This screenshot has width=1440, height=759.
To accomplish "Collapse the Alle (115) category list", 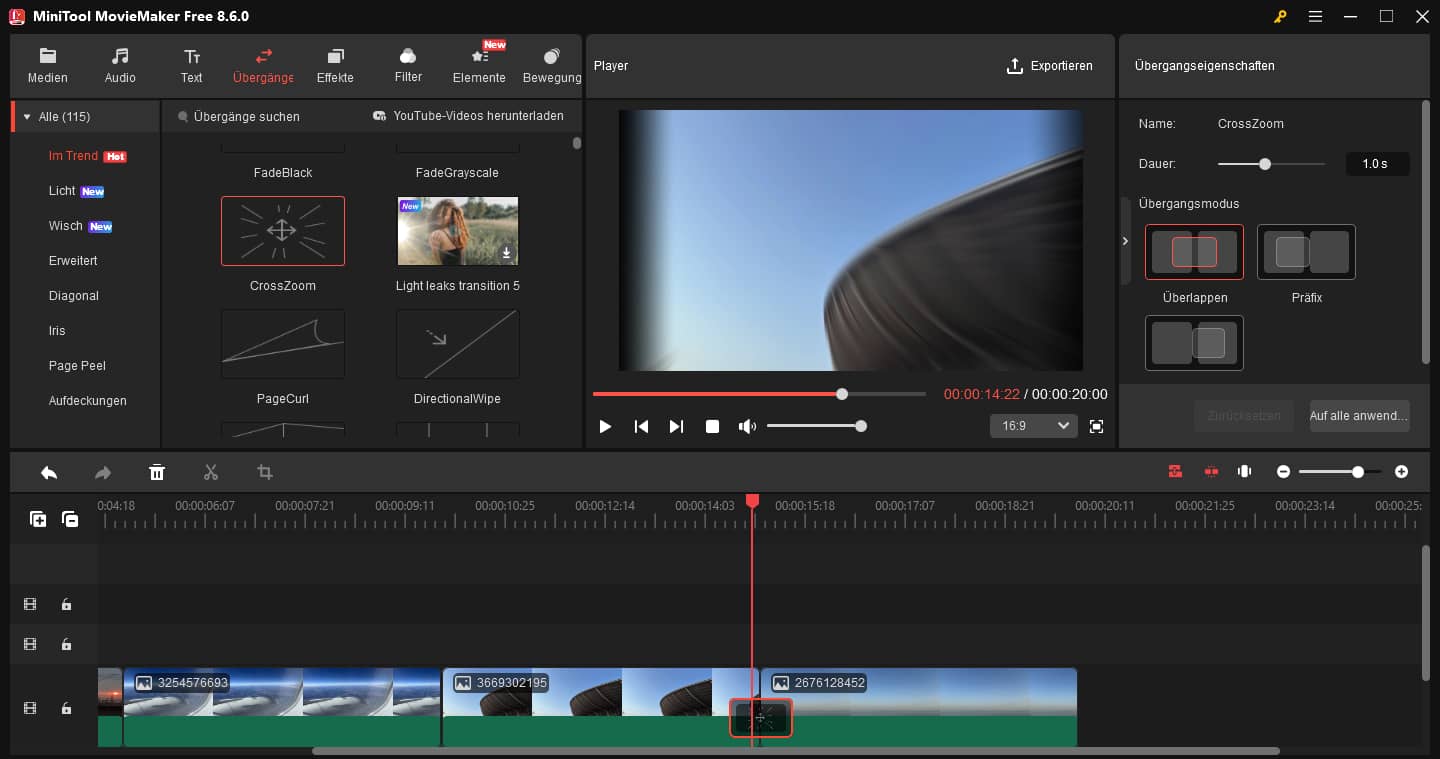I will point(27,117).
